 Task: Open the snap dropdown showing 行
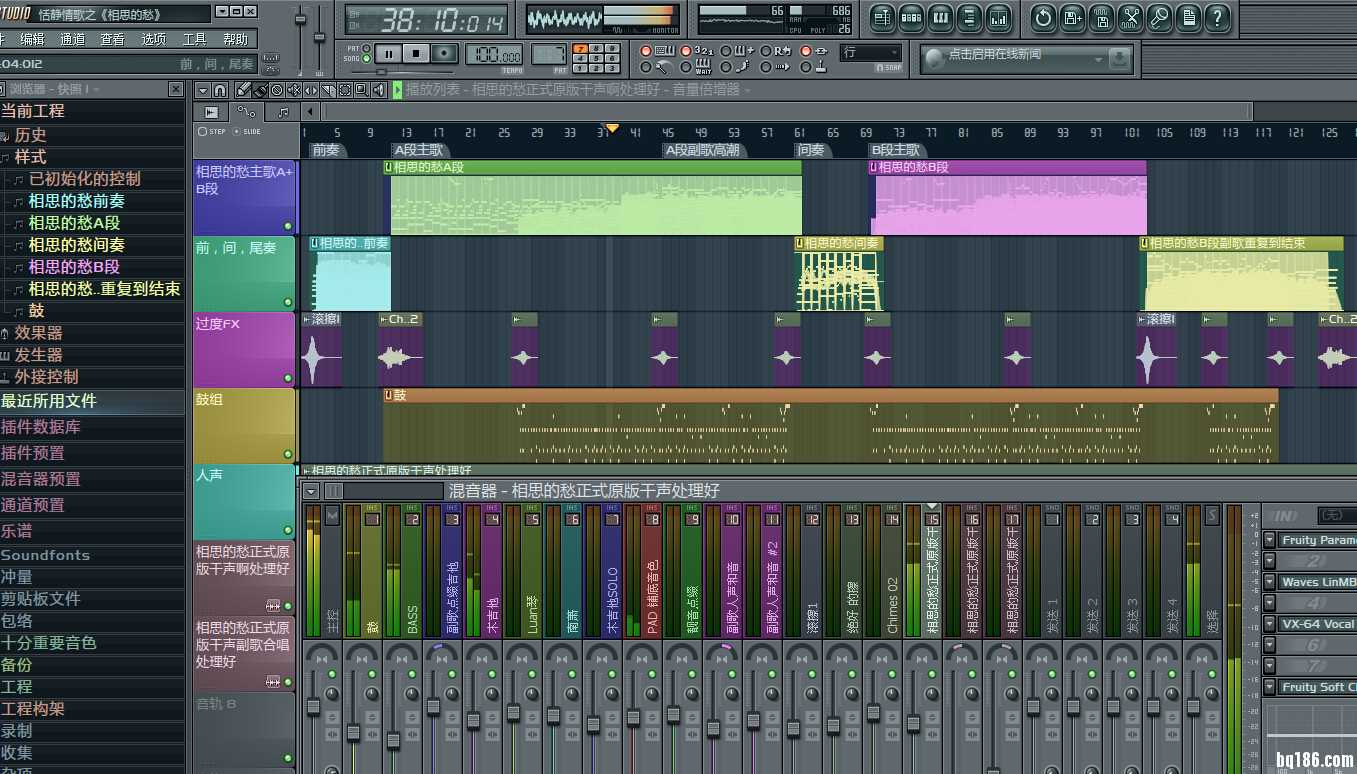(x=870, y=53)
